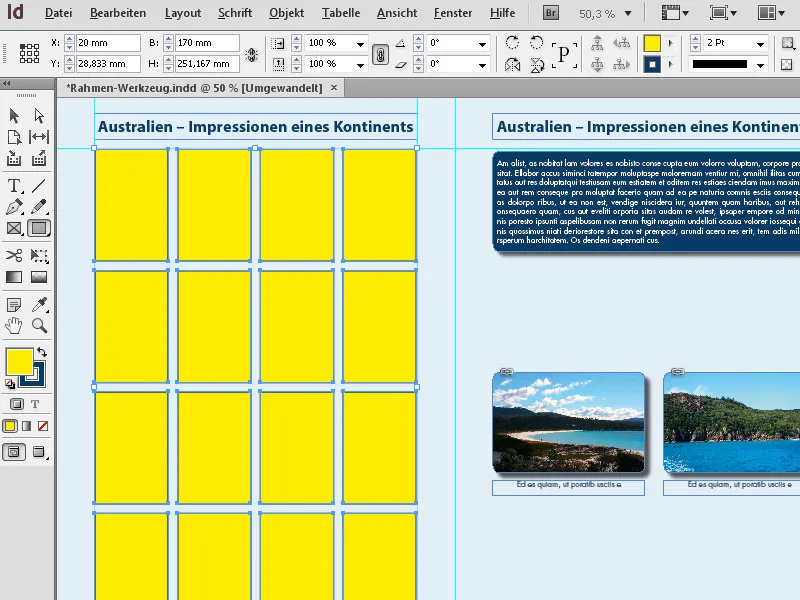The width and height of the screenshot is (800, 600).
Task: Choose the Pen tool
Action: 14,207
